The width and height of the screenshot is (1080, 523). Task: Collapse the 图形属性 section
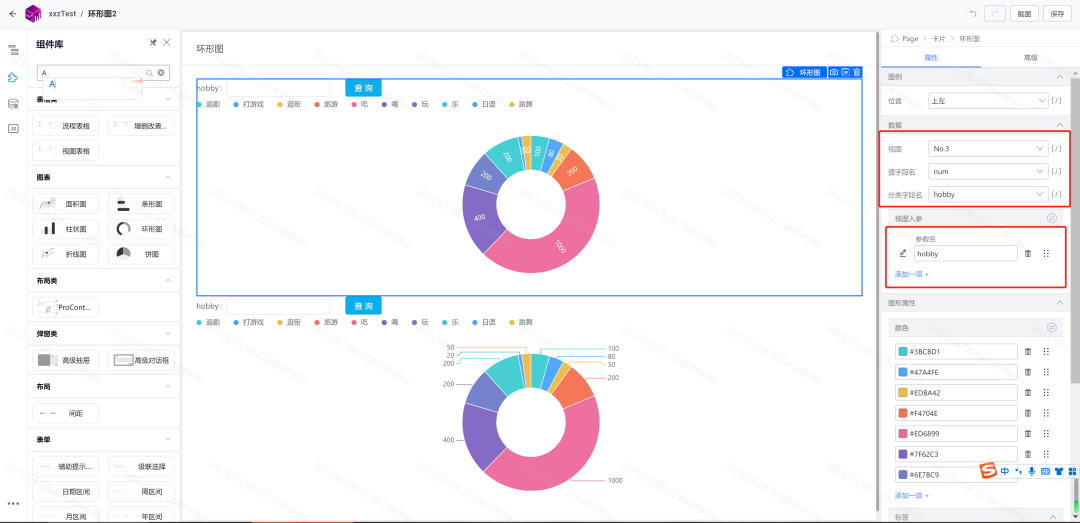[x=1059, y=302]
